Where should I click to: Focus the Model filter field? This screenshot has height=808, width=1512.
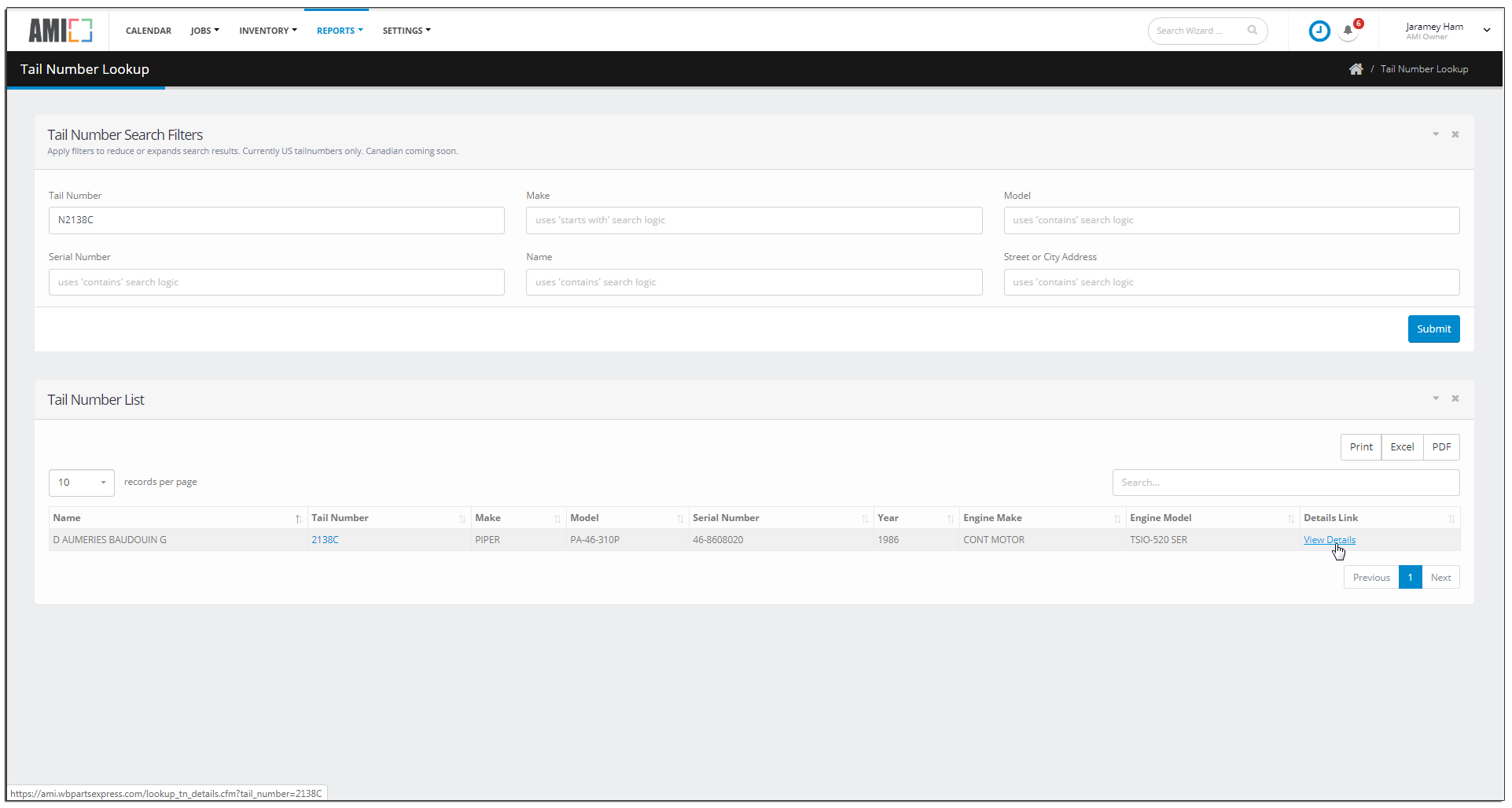1231,220
